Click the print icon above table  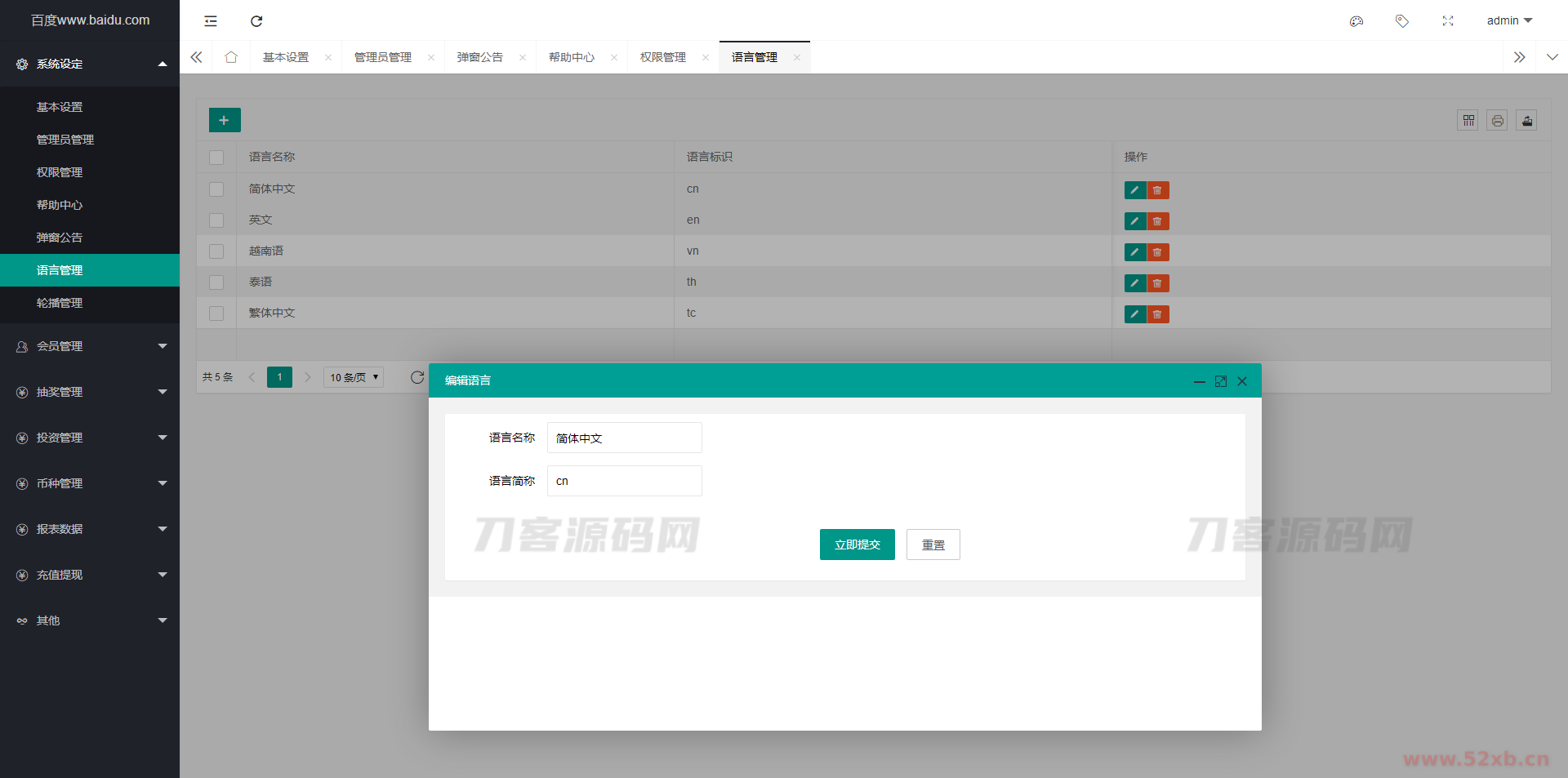[1497, 121]
